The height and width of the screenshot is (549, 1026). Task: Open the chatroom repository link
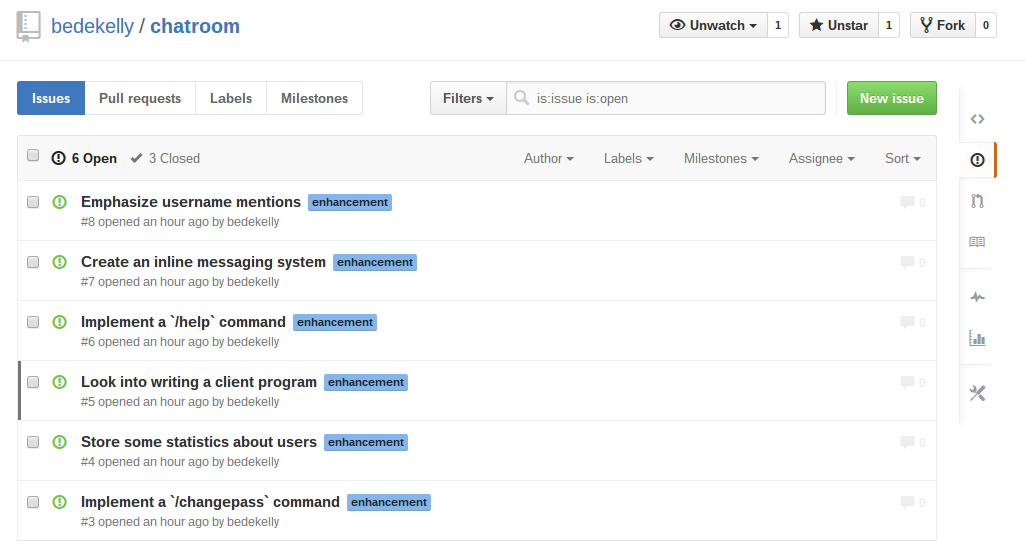click(195, 26)
